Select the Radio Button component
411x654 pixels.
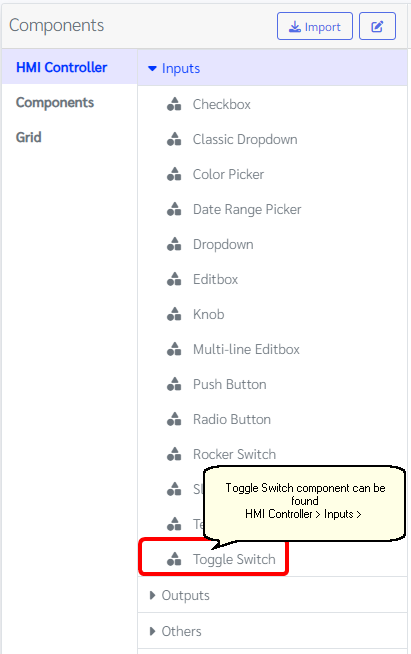232,419
